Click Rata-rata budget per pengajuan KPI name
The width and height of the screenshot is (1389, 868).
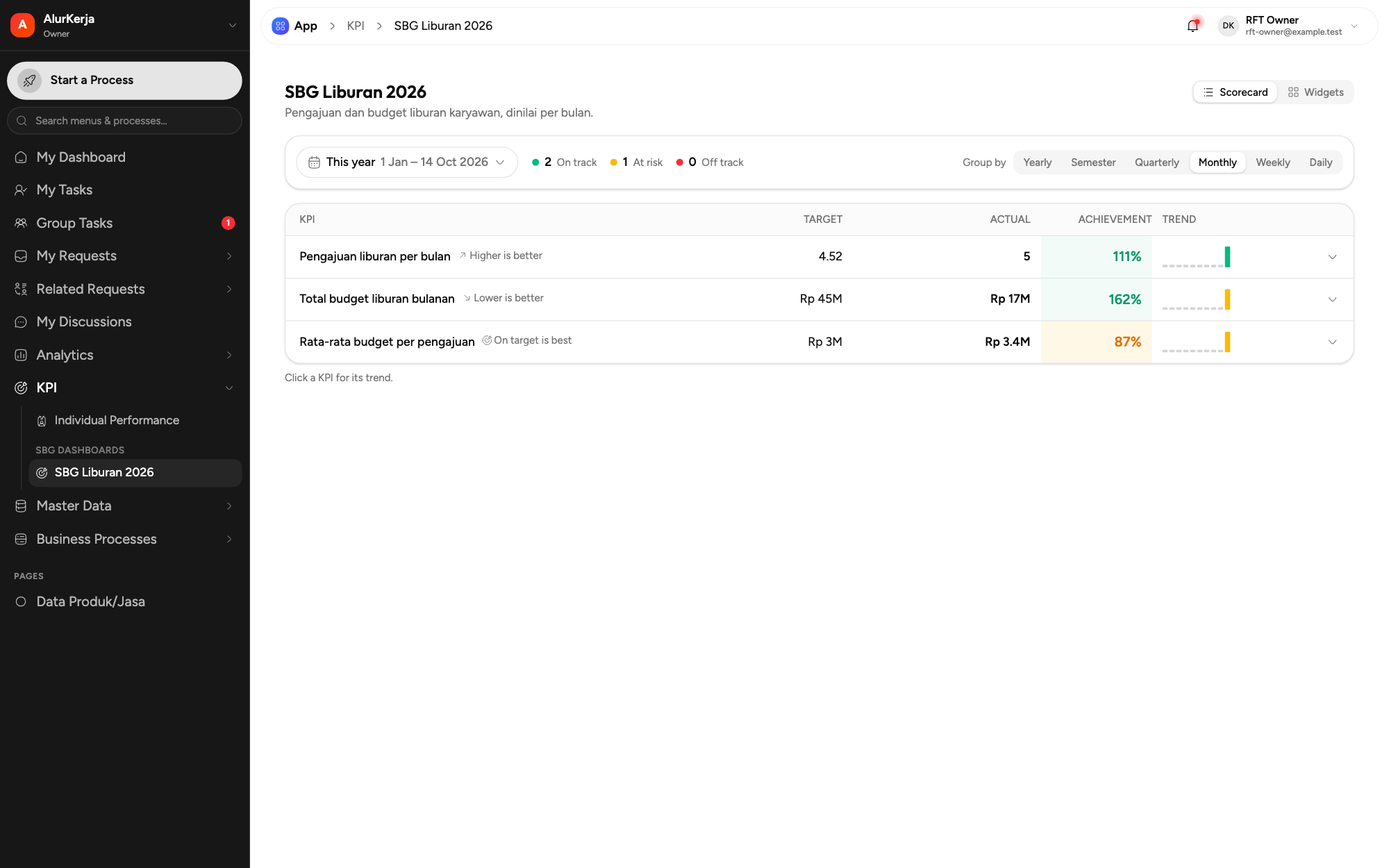pyautogui.click(x=387, y=342)
